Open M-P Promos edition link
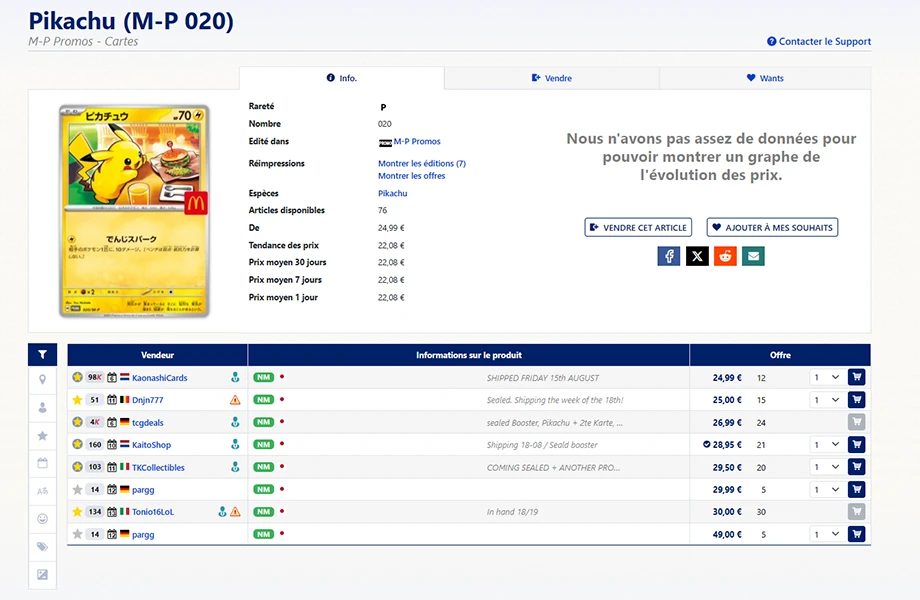920x600 pixels. (x=417, y=141)
